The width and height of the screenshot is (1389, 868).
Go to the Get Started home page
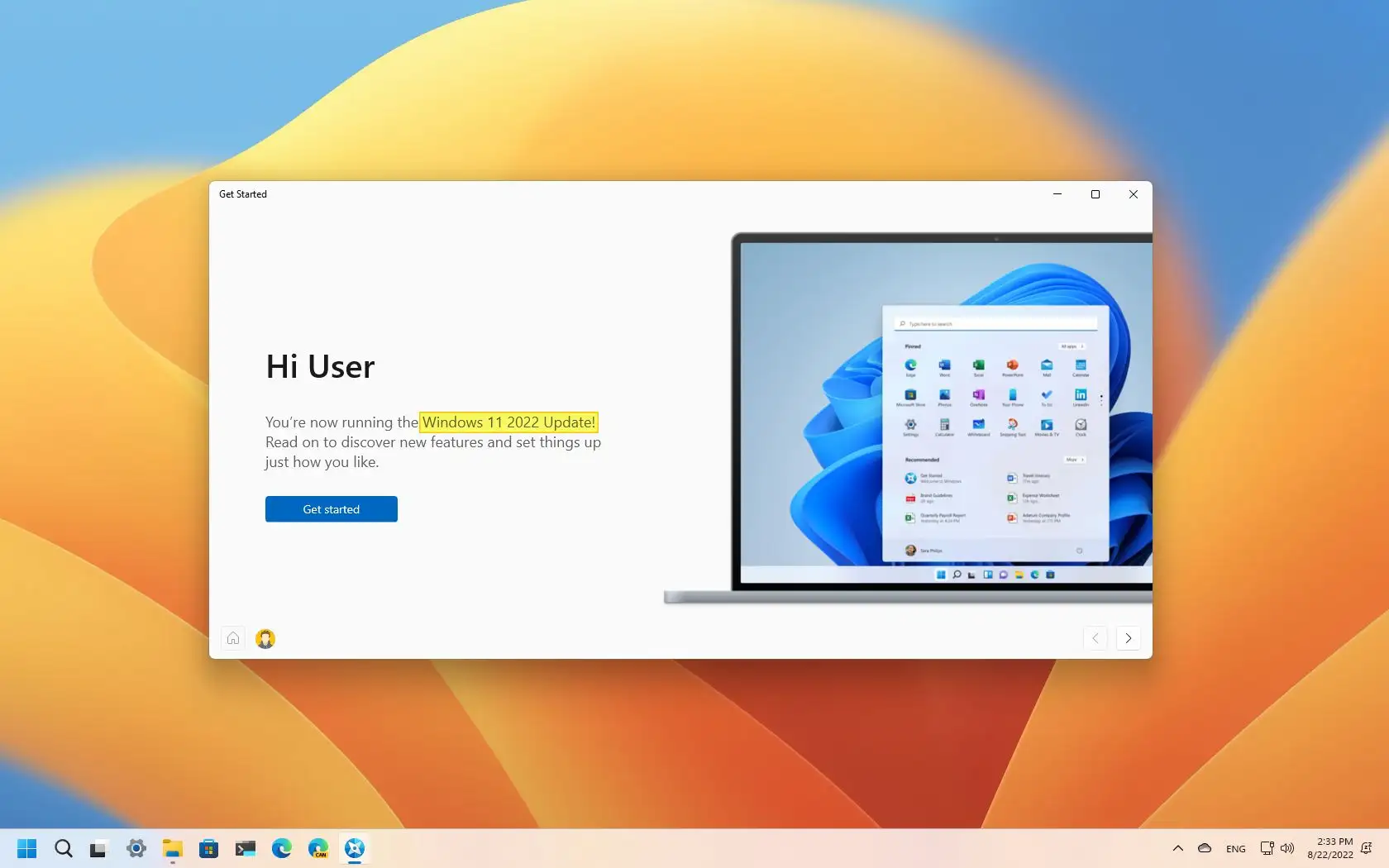[x=233, y=638]
